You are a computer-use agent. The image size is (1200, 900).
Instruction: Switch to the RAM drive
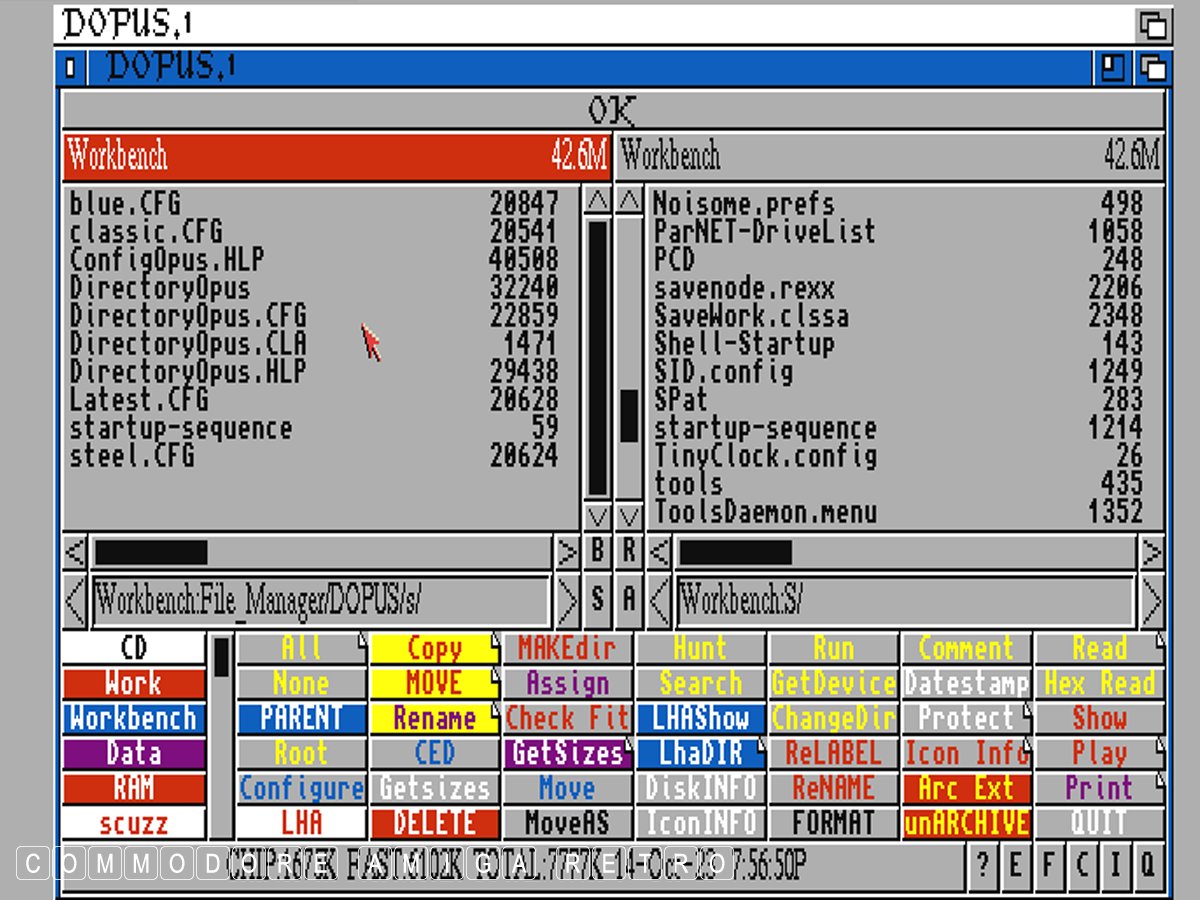coord(133,788)
